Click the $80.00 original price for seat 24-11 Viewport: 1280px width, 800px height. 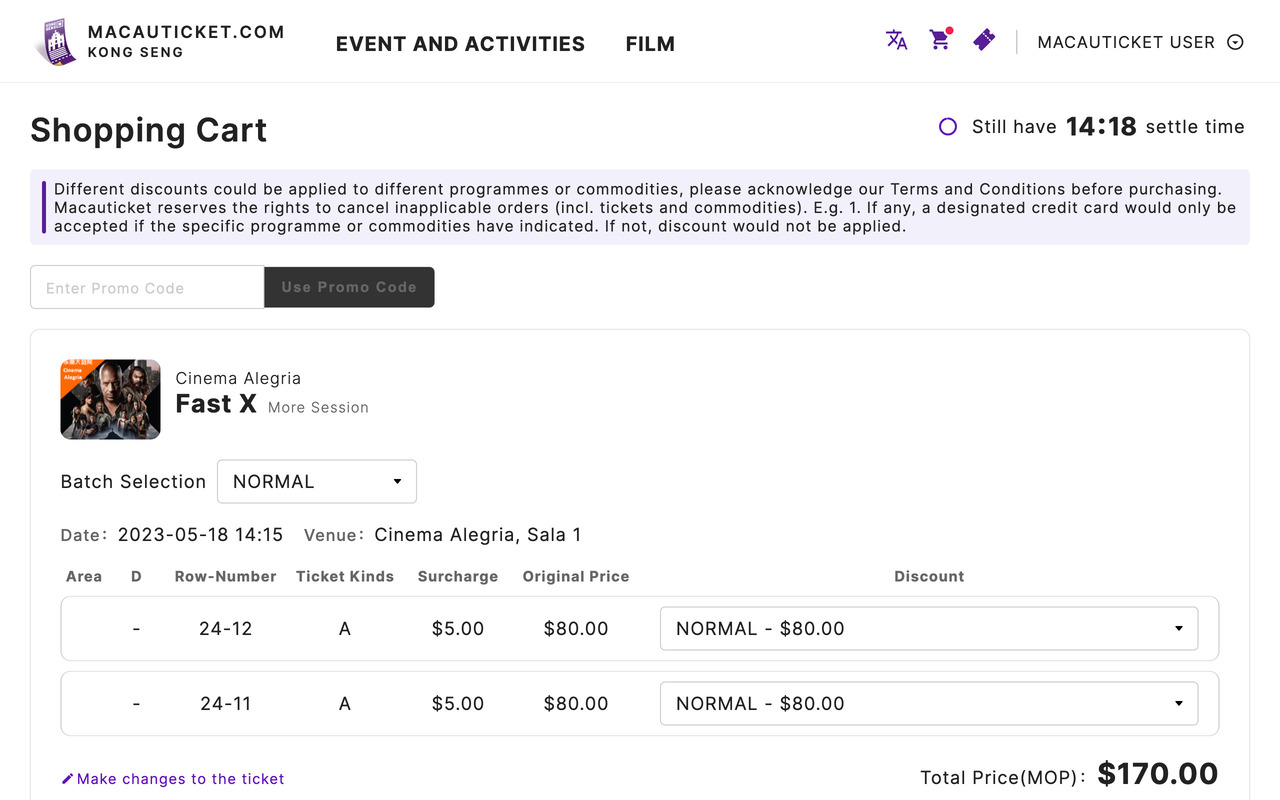click(x=576, y=704)
